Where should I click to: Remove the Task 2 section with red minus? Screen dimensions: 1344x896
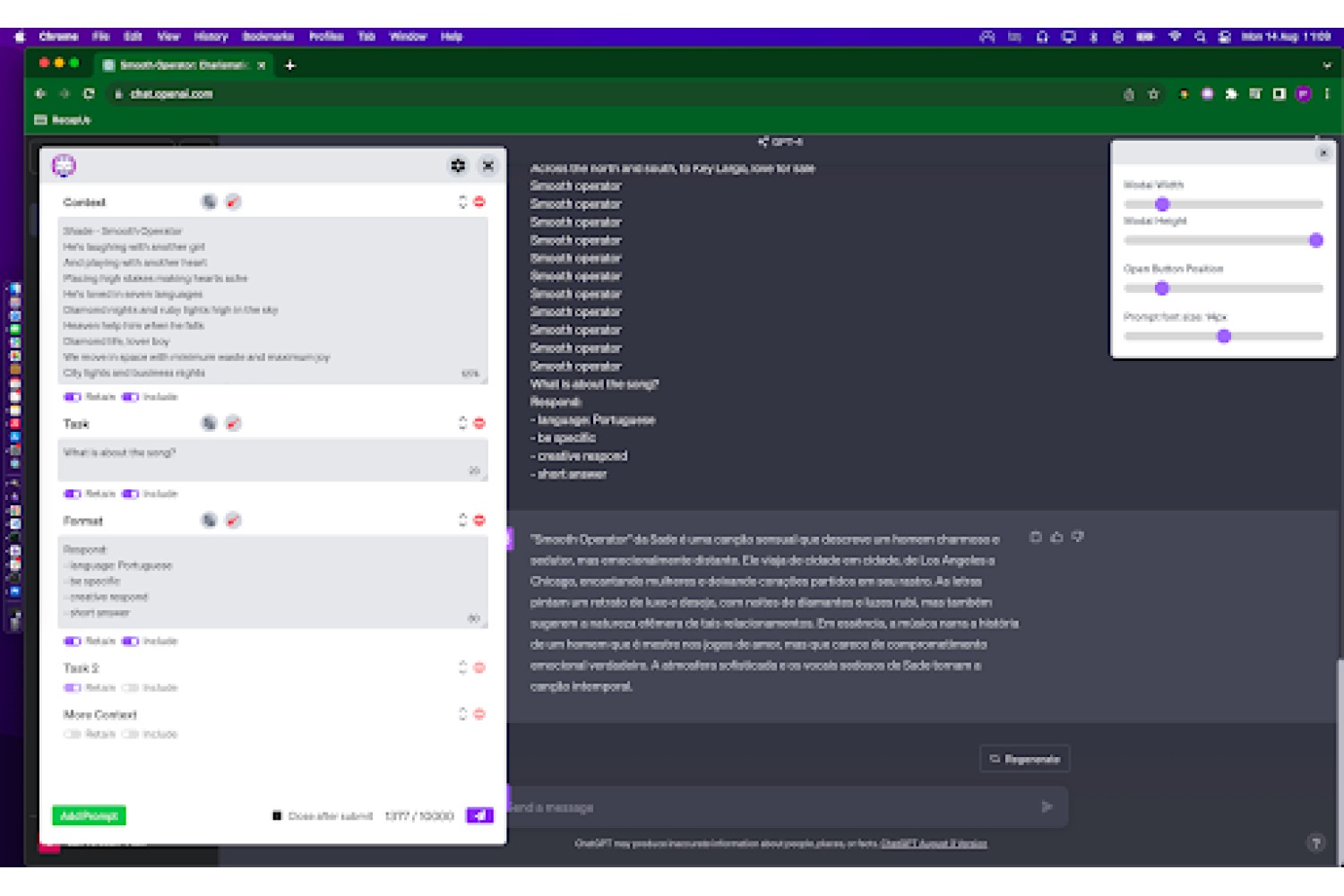(479, 668)
